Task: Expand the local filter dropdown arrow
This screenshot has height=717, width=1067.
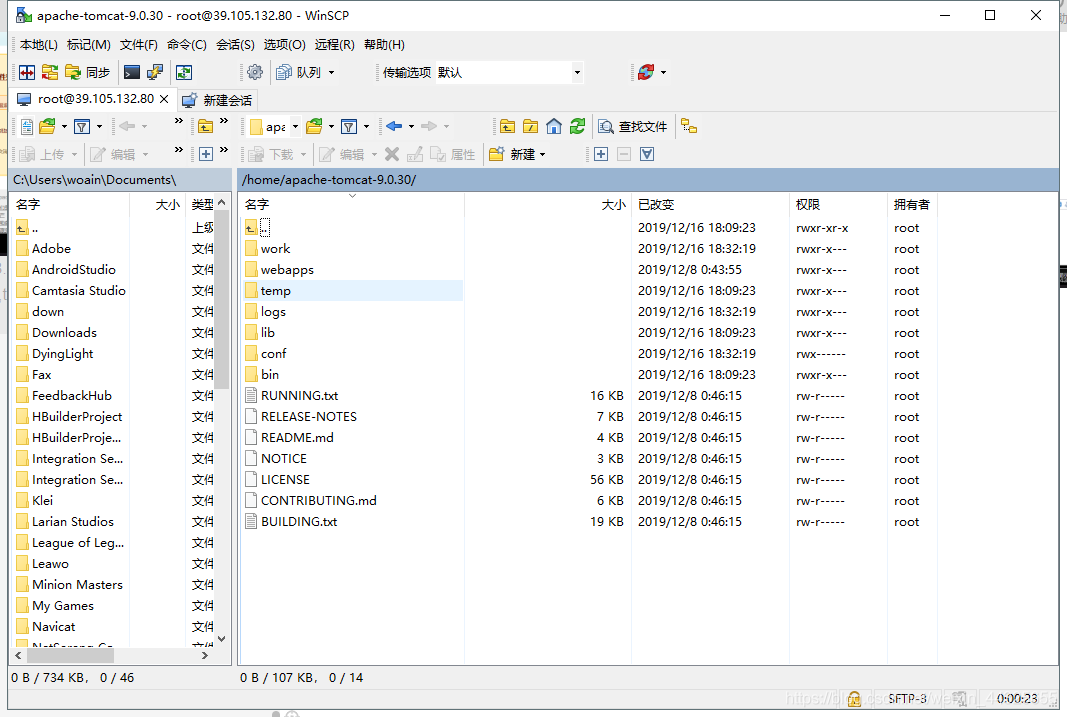Action: point(99,127)
